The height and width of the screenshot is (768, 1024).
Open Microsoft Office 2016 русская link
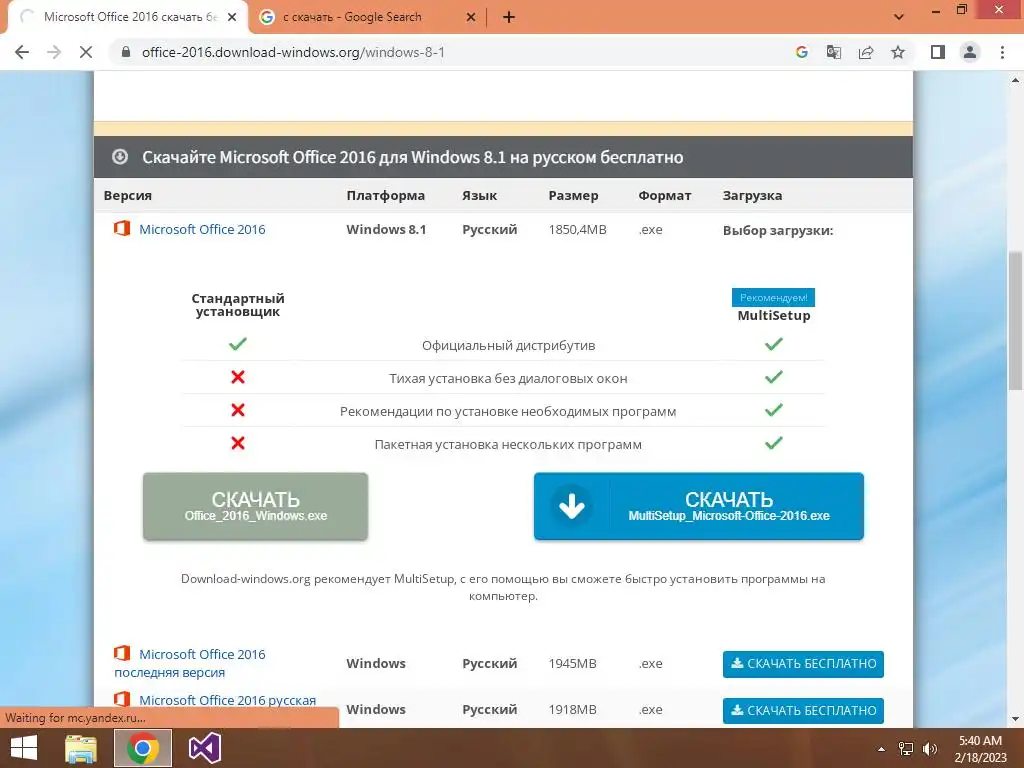click(x=227, y=700)
